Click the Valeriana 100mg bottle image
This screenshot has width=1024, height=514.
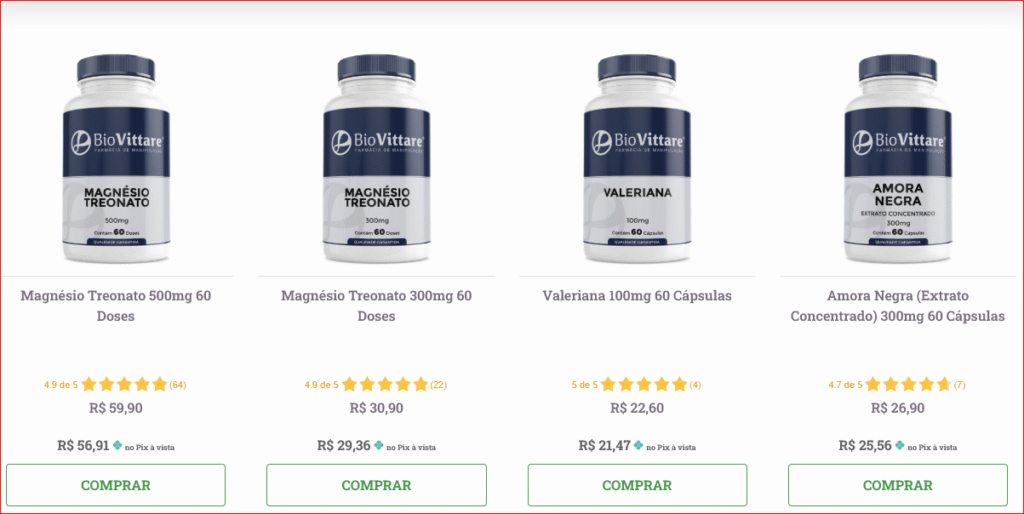tap(637, 159)
